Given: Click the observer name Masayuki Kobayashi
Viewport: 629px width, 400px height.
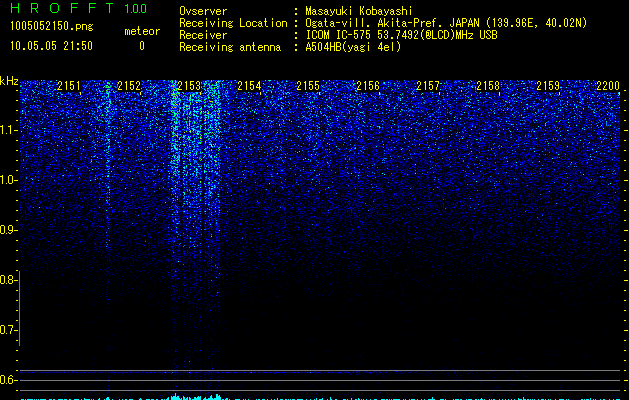Looking at the screenshot, I should (x=359, y=11).
